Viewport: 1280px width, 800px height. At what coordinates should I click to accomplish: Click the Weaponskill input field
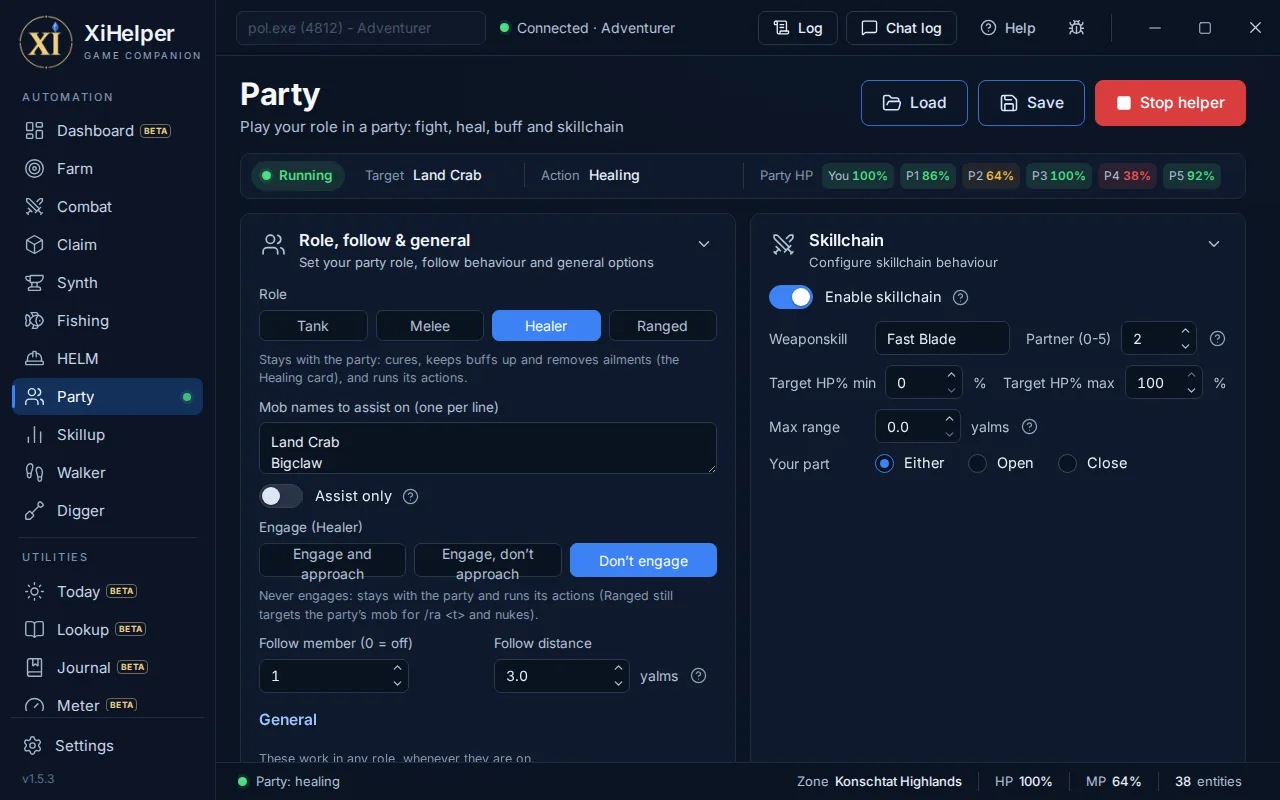pyautogui.click(x=942, y=339)
